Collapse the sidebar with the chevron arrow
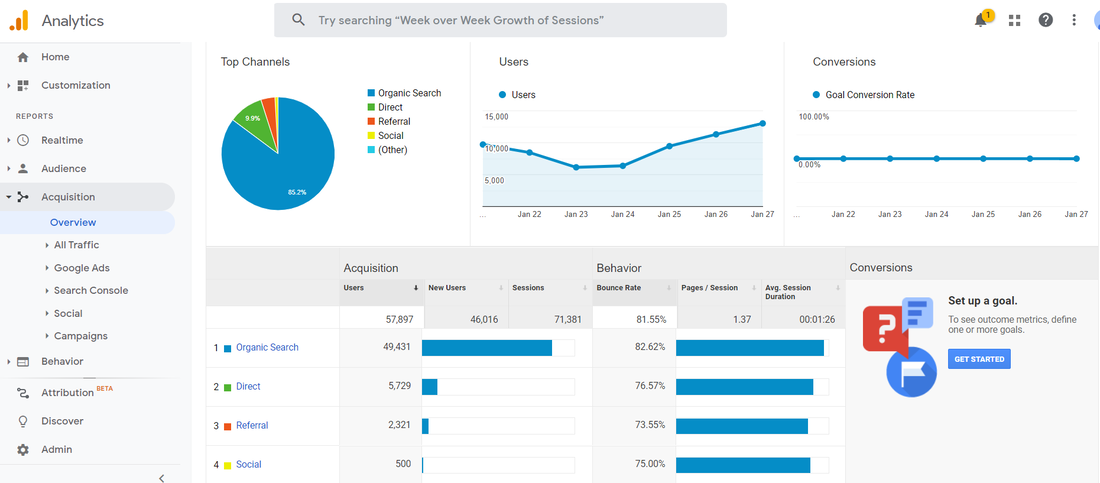 161,478
